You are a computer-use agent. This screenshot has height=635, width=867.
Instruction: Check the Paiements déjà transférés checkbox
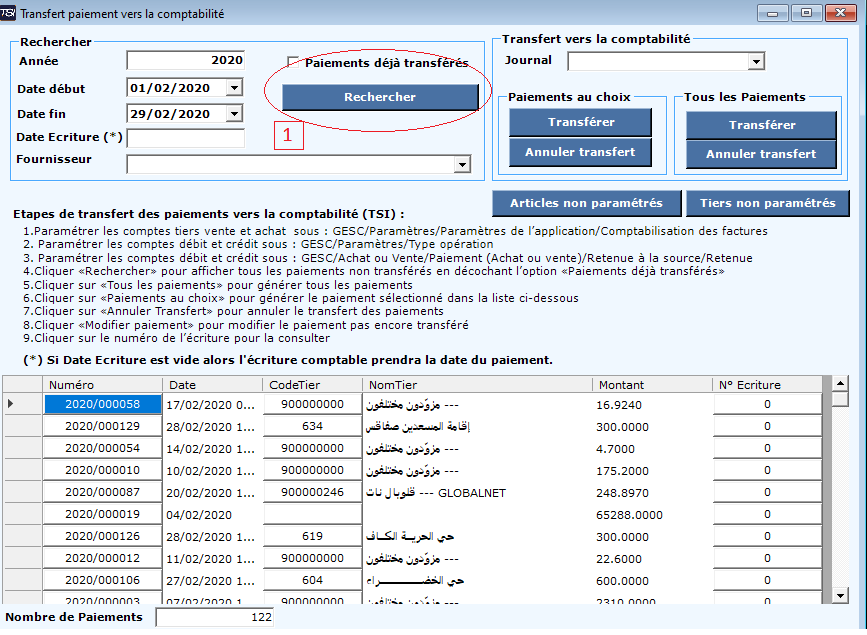click(x=293, y=63)
